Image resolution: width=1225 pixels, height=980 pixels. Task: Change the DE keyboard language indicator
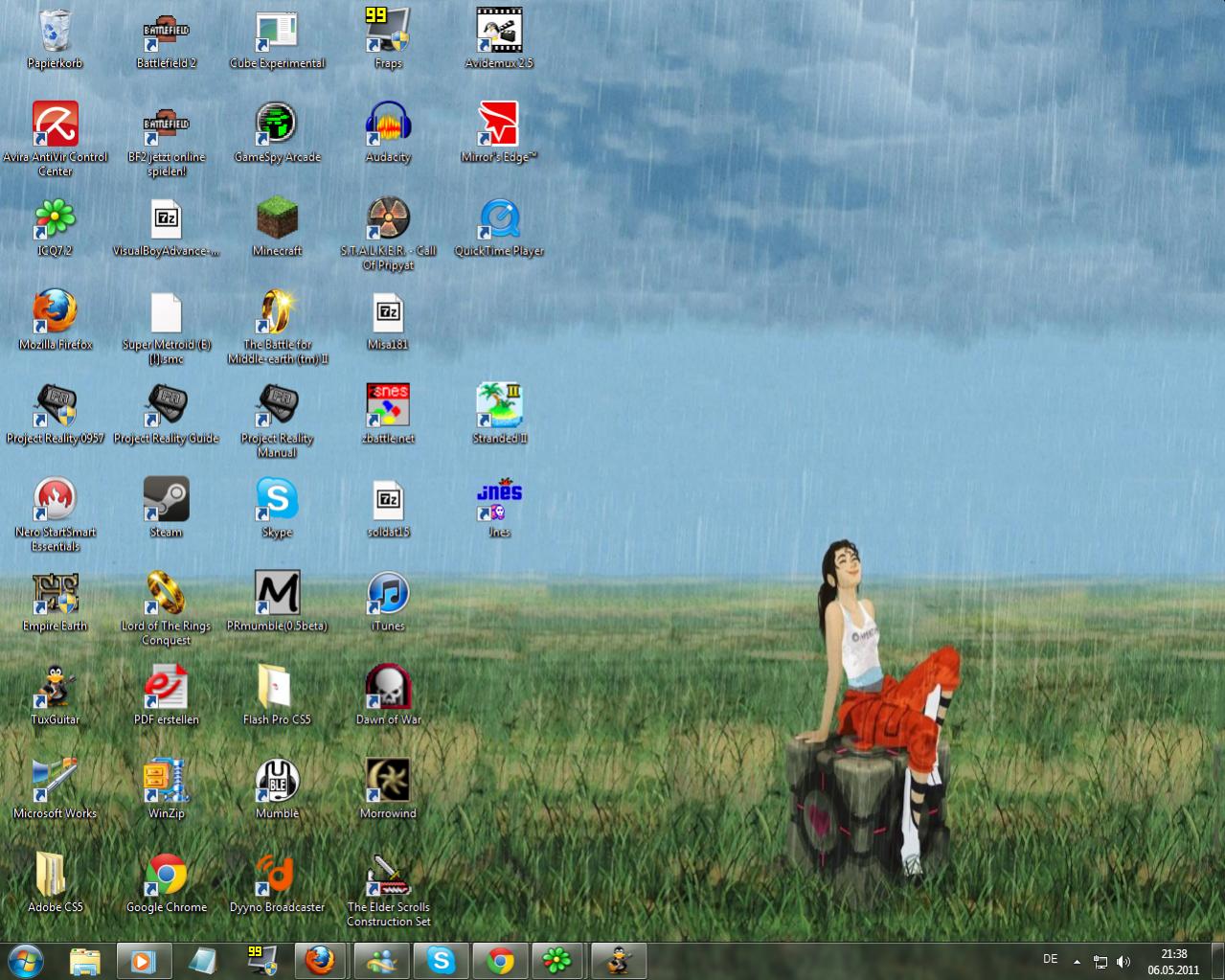pyautogui.click(x=1050, y=960)
